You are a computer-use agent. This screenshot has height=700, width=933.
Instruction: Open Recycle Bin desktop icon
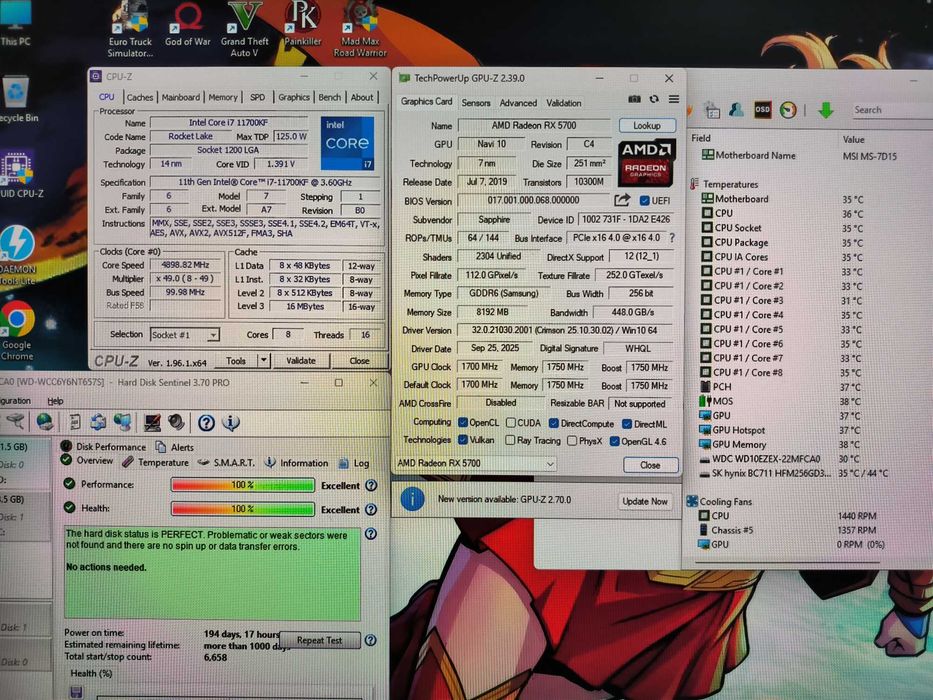pyautogui.click(x=16, y=99)
